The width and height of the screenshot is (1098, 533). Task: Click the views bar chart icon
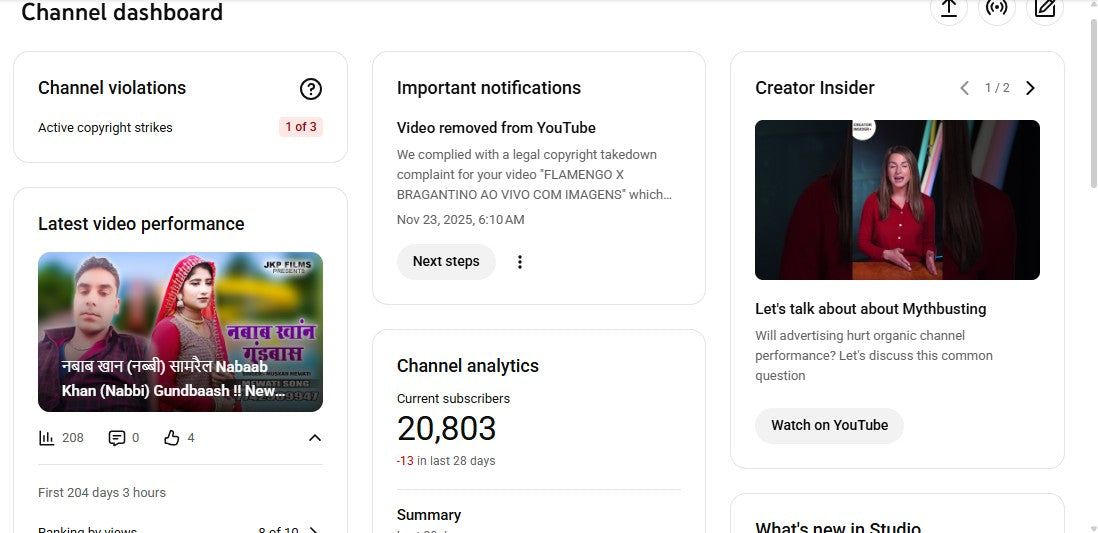coord(46,438)
